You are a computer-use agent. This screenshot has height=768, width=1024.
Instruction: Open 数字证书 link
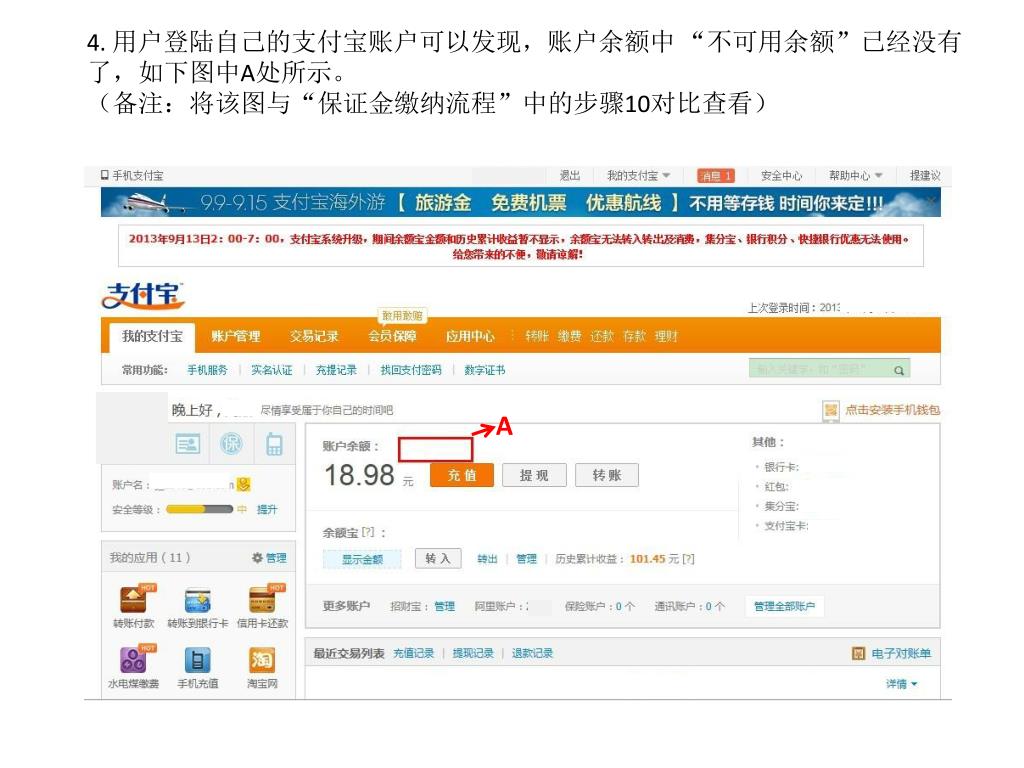485,370
